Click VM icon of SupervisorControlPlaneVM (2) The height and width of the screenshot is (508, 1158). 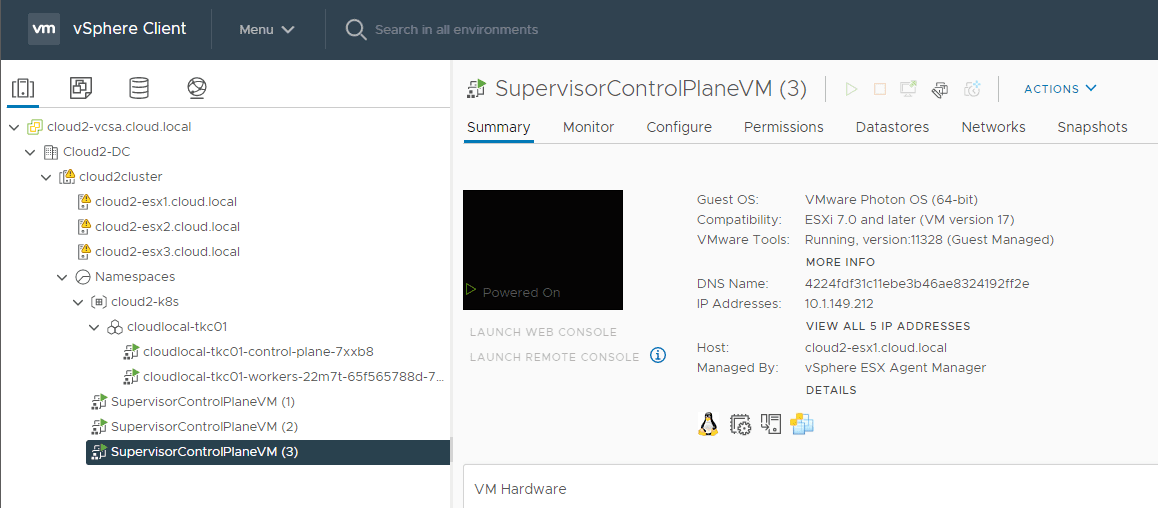click(x=99, y=427)
